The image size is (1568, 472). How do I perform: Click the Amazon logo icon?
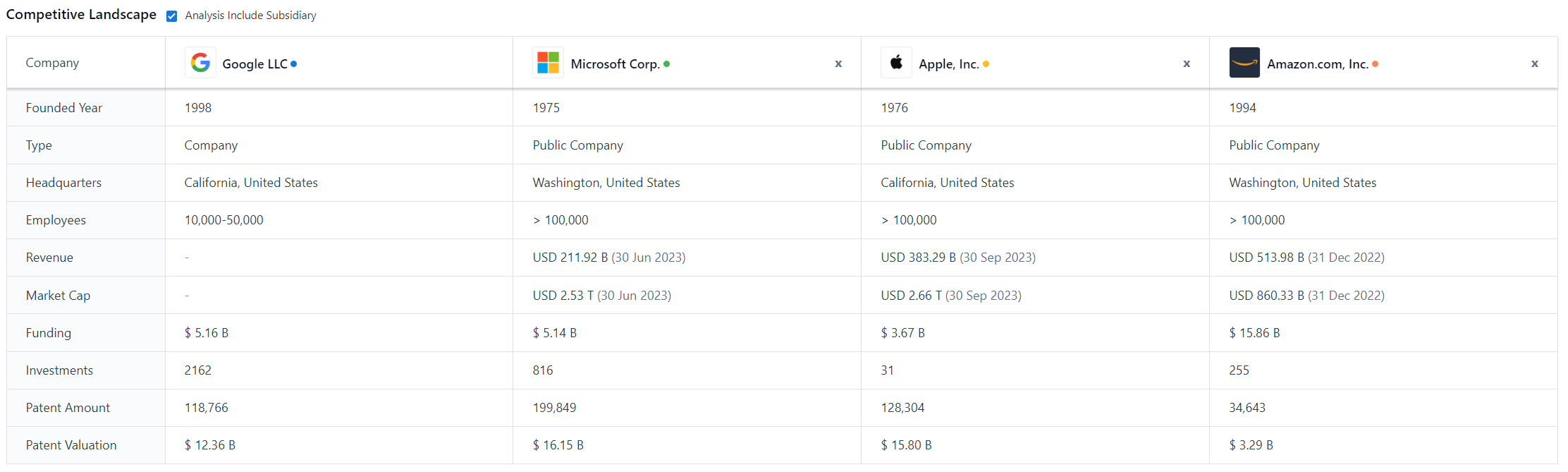coord(1244,63)
